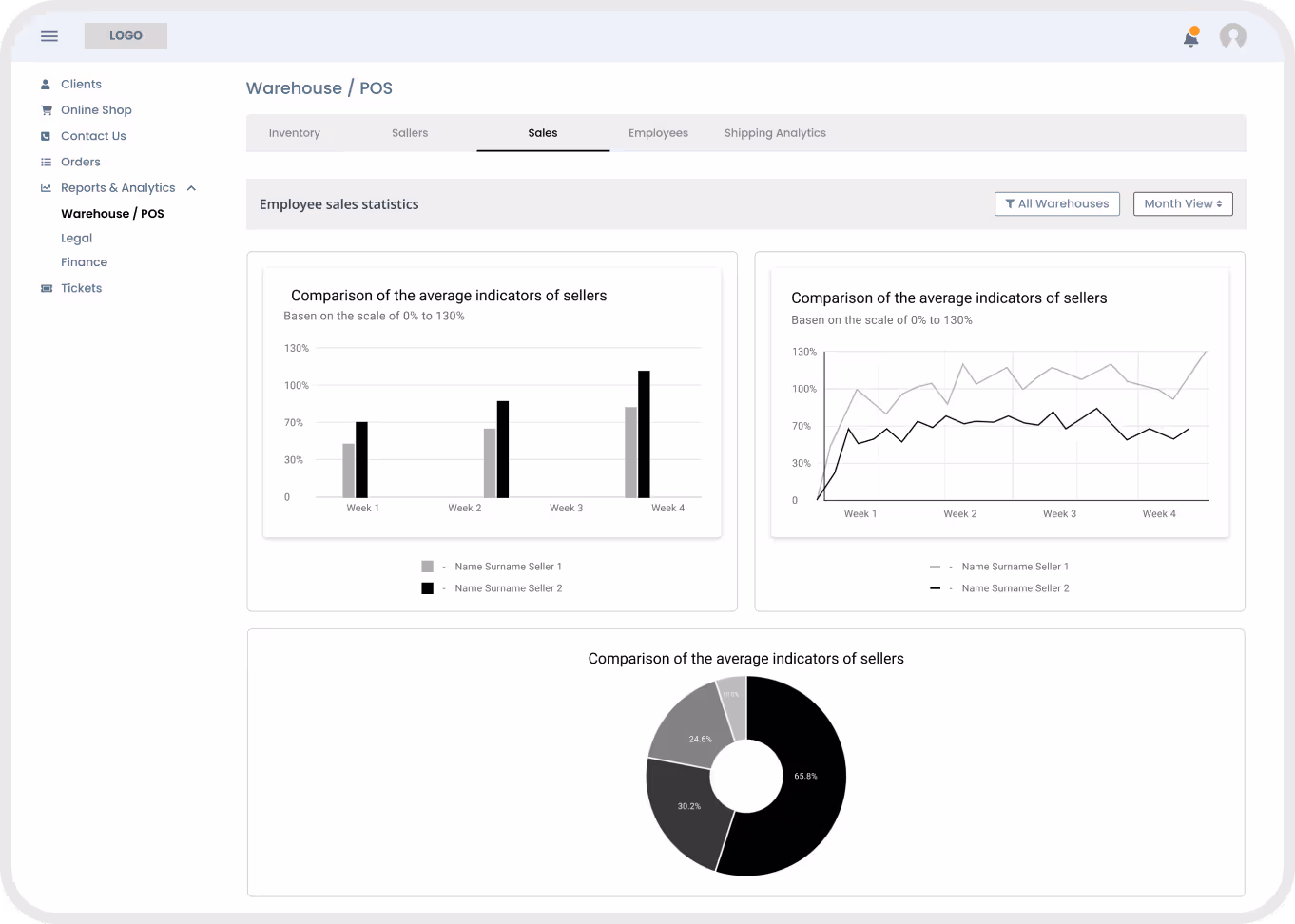The height and width of the screenshot is (924, 1295).
Task: Open the Shipping Analytics tab
Action: point(775,133)
